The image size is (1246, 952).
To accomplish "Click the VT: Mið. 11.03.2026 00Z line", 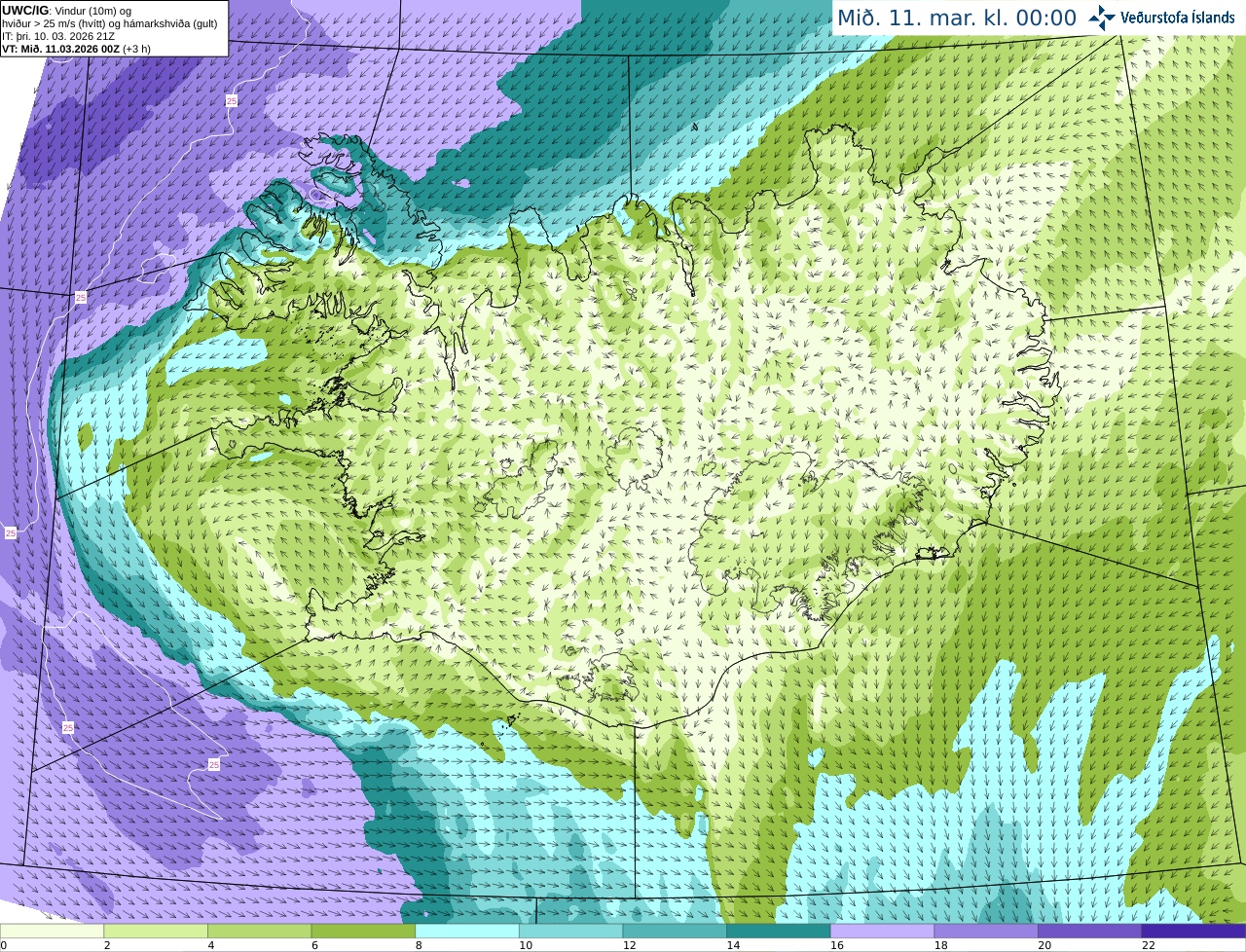I will click(x=76, y=48).
